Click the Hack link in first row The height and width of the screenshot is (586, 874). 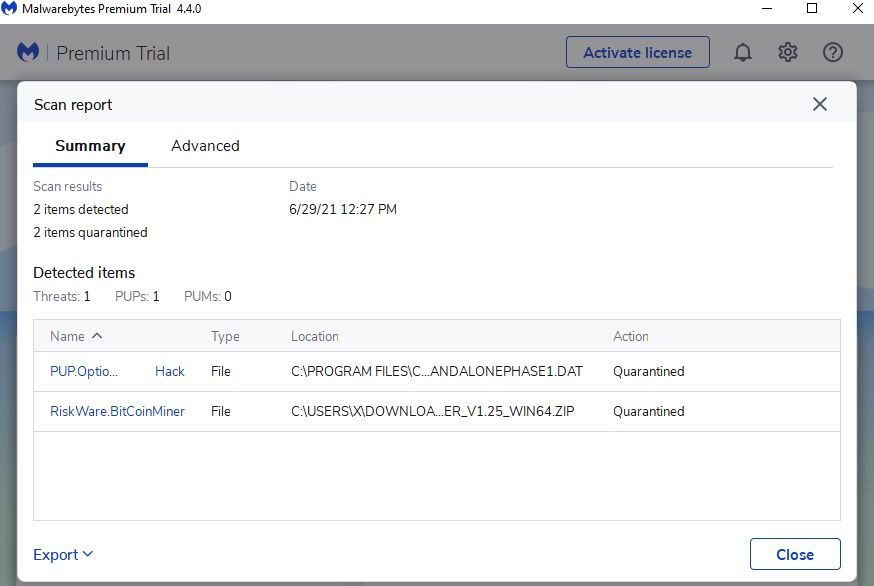(x=169, y=371)
